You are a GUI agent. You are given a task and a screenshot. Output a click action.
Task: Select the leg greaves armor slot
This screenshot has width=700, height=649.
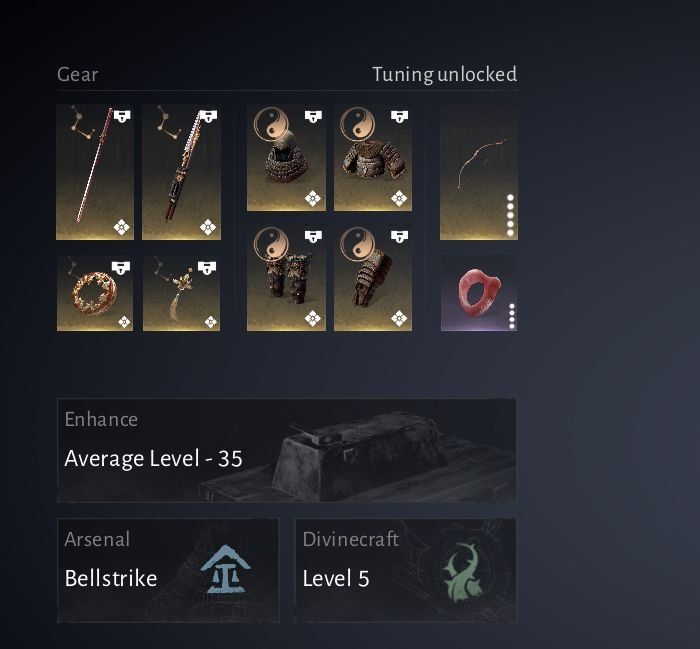pos(286,278)
